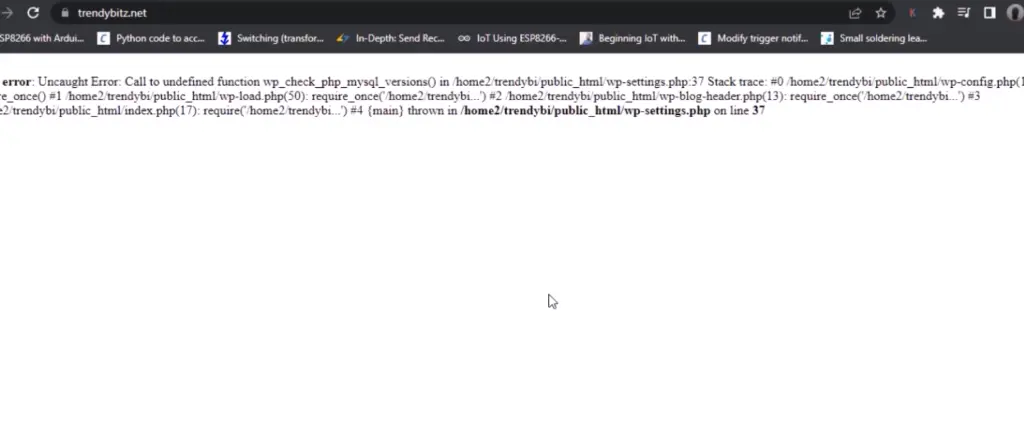The width and height of the screenshot is (1024, 427).
Task: Open the Switching (transfor... bookmark
Action: [272, 39]
